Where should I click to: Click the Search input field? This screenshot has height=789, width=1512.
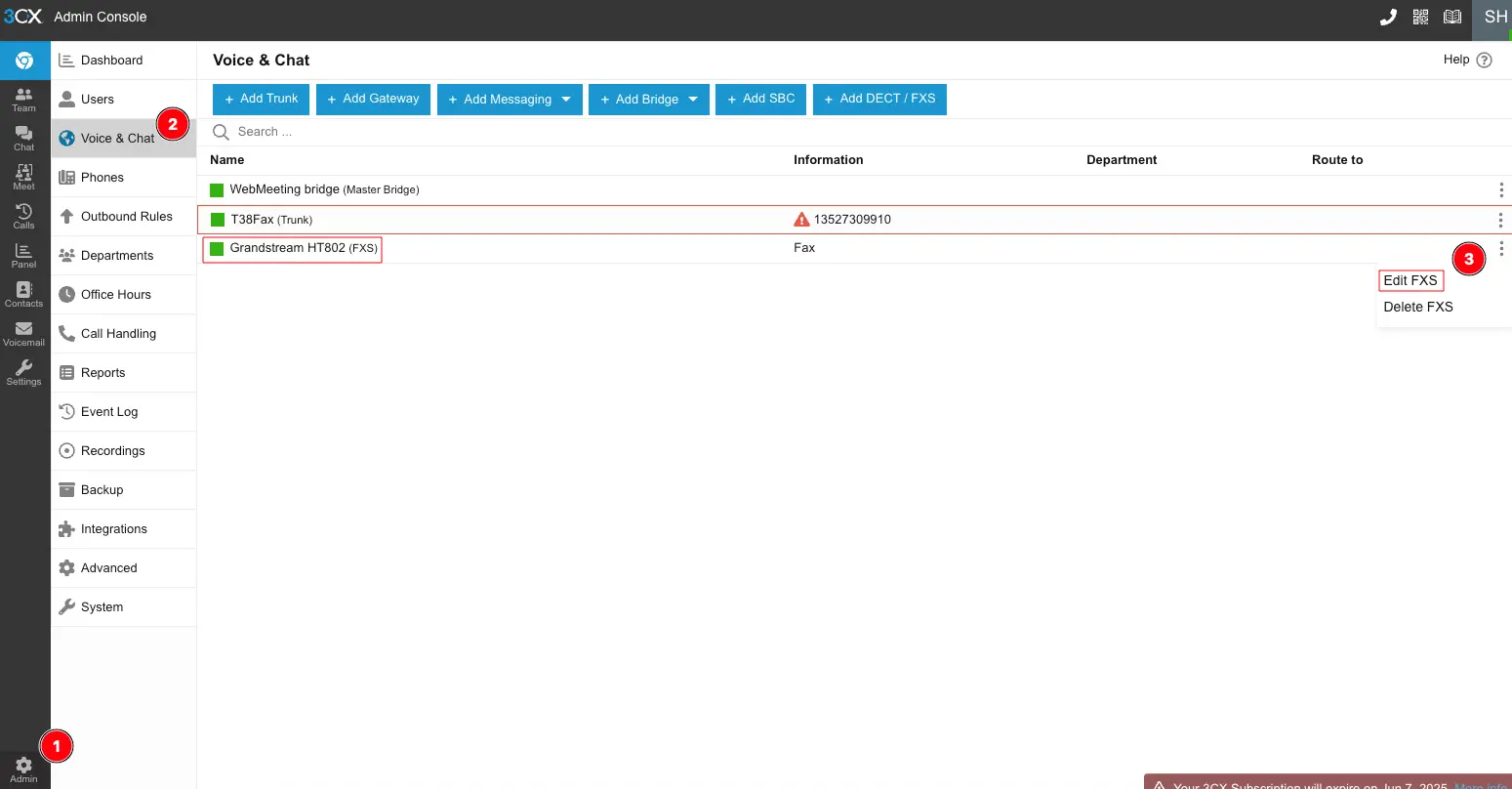tap(488, 132)
